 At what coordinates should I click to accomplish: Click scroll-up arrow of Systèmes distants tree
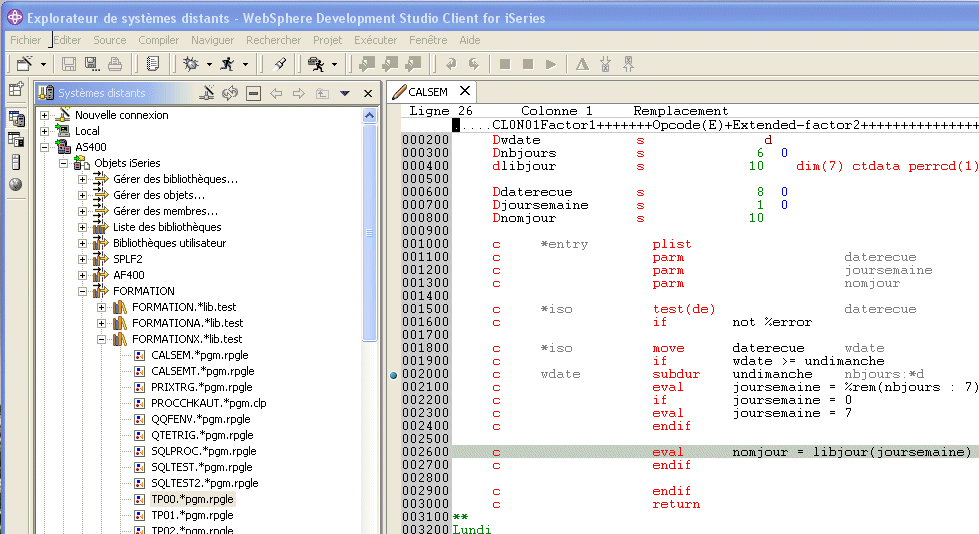(370, 116)
